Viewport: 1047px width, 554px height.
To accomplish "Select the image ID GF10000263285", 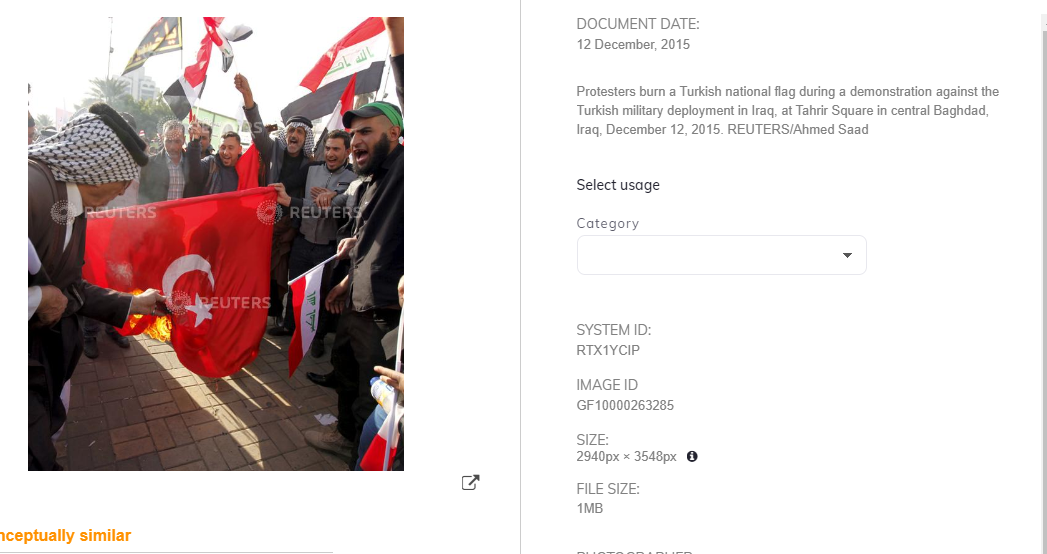I will point(625,405).
